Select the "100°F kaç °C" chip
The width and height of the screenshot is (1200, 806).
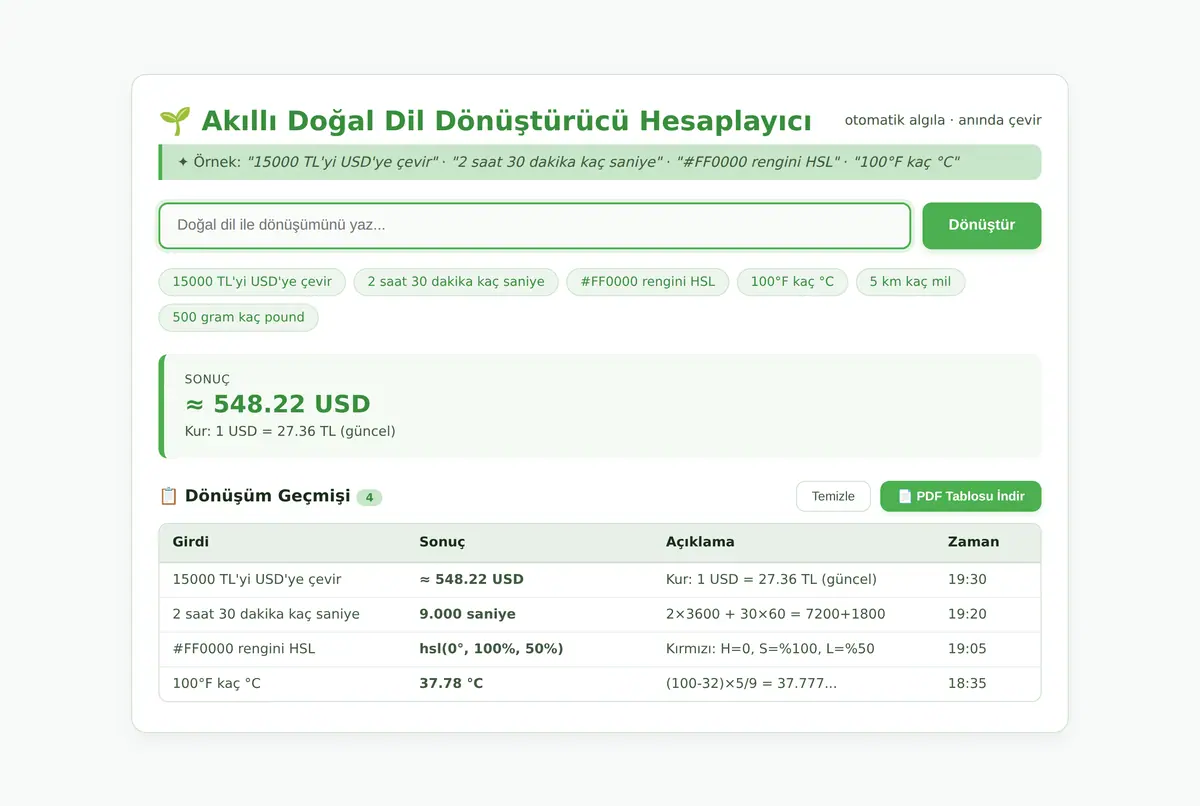tap(792, 282)
